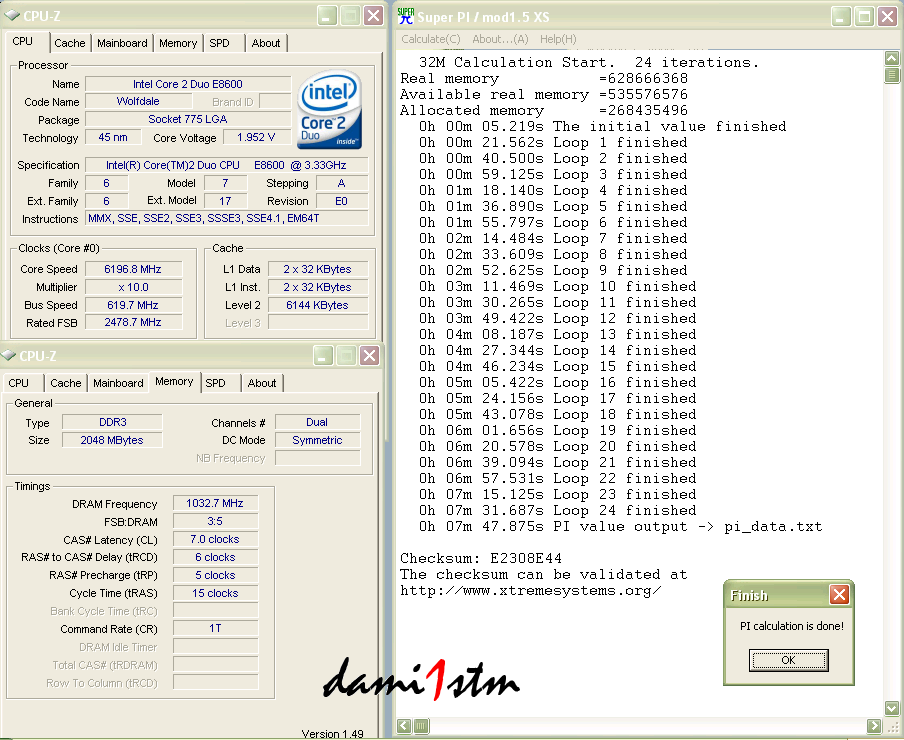
Task: Click the processor Name field Intel Core 2 Duo E8600
Action: click(188, 84)
